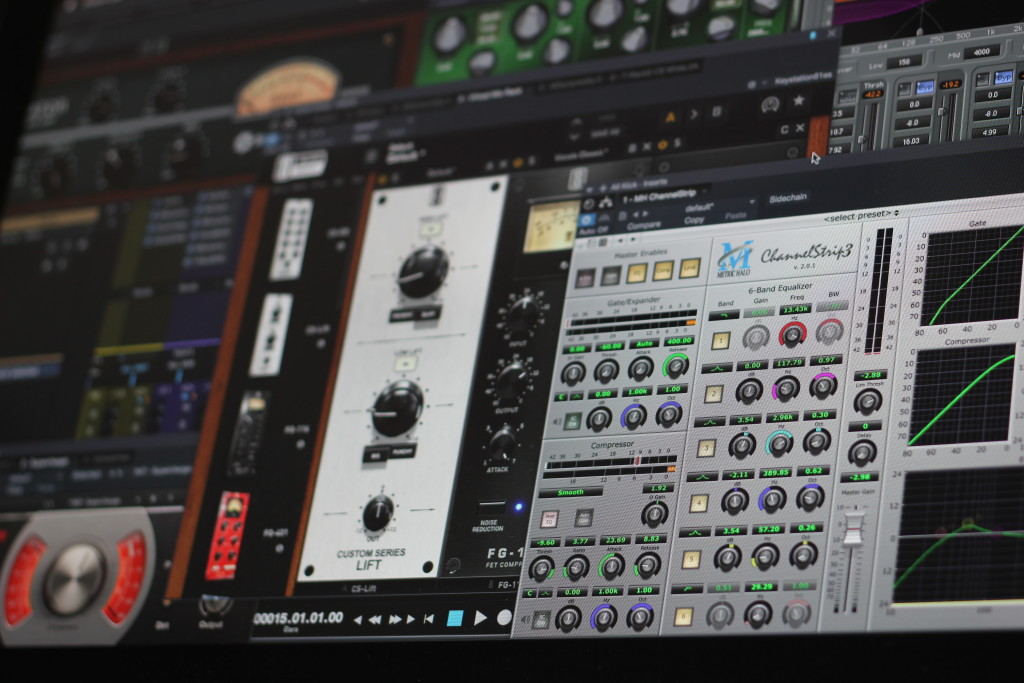This screenshot has width=1024, height=683.
Task: Click the FG-116 INPUT knob
Action: 523,313
